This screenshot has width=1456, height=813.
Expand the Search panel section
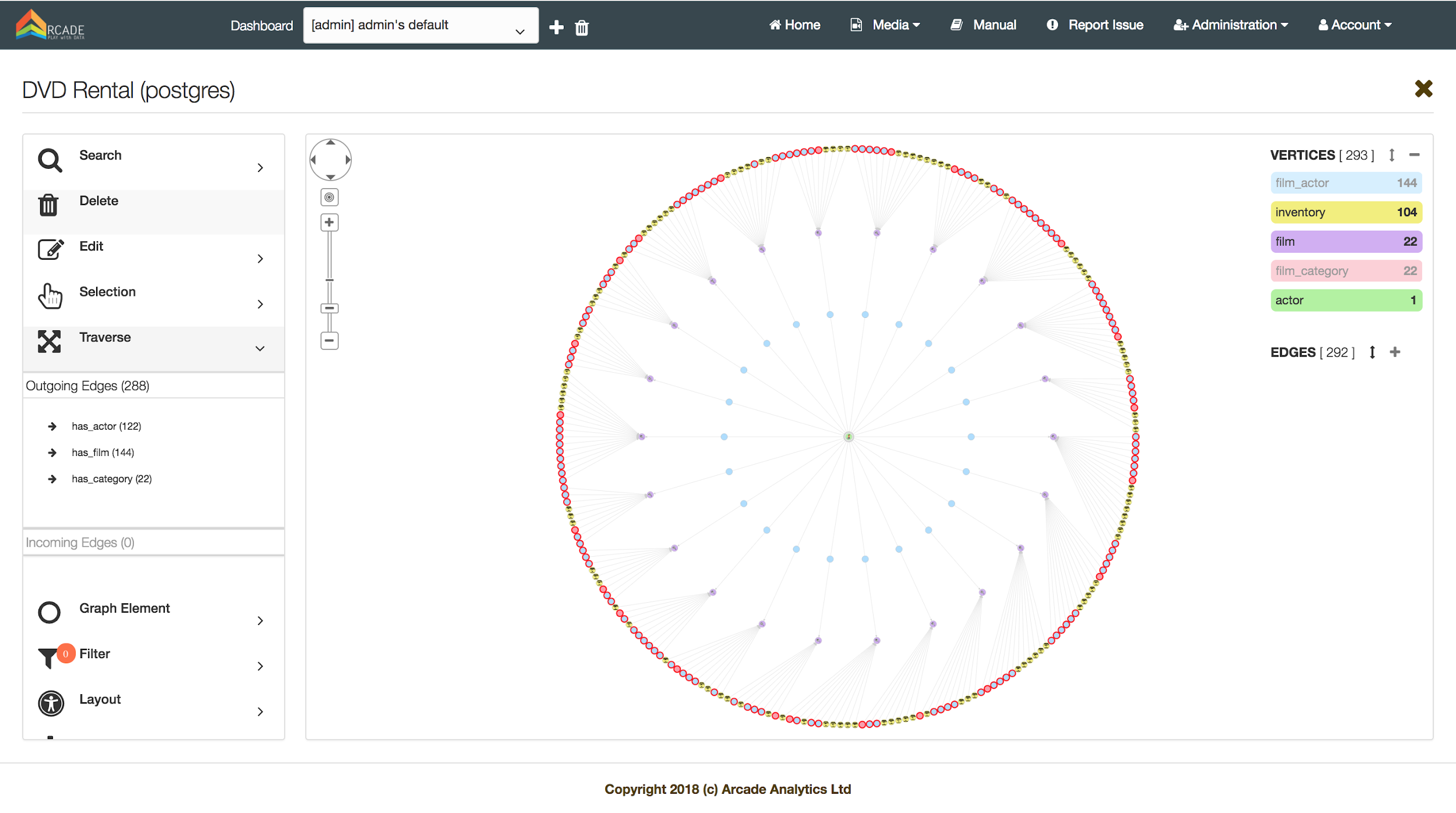[x=260, y=168]
